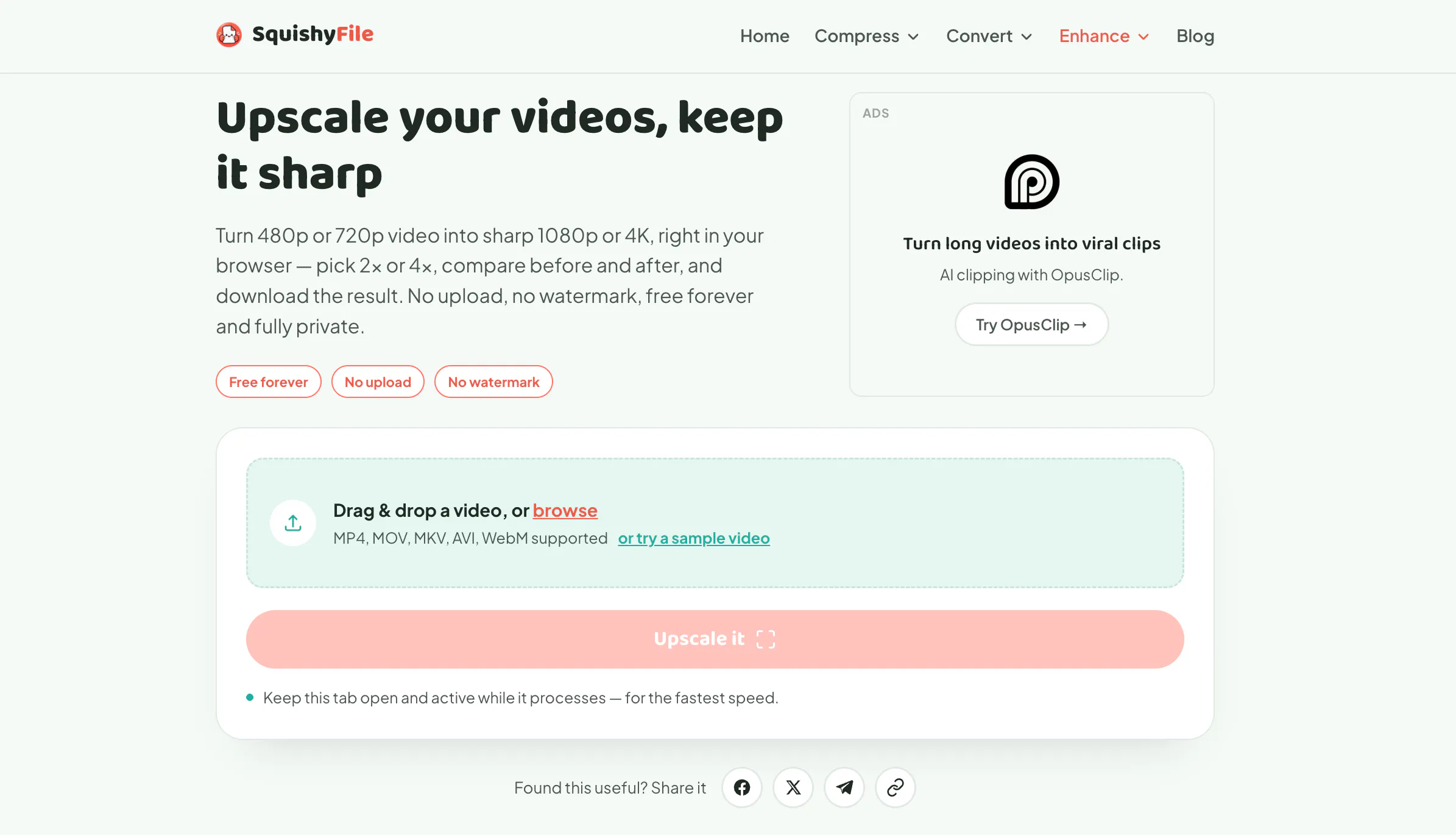Expand the Enhance dropdown menu
1456x835 pixels.
tap(1104, 36)
